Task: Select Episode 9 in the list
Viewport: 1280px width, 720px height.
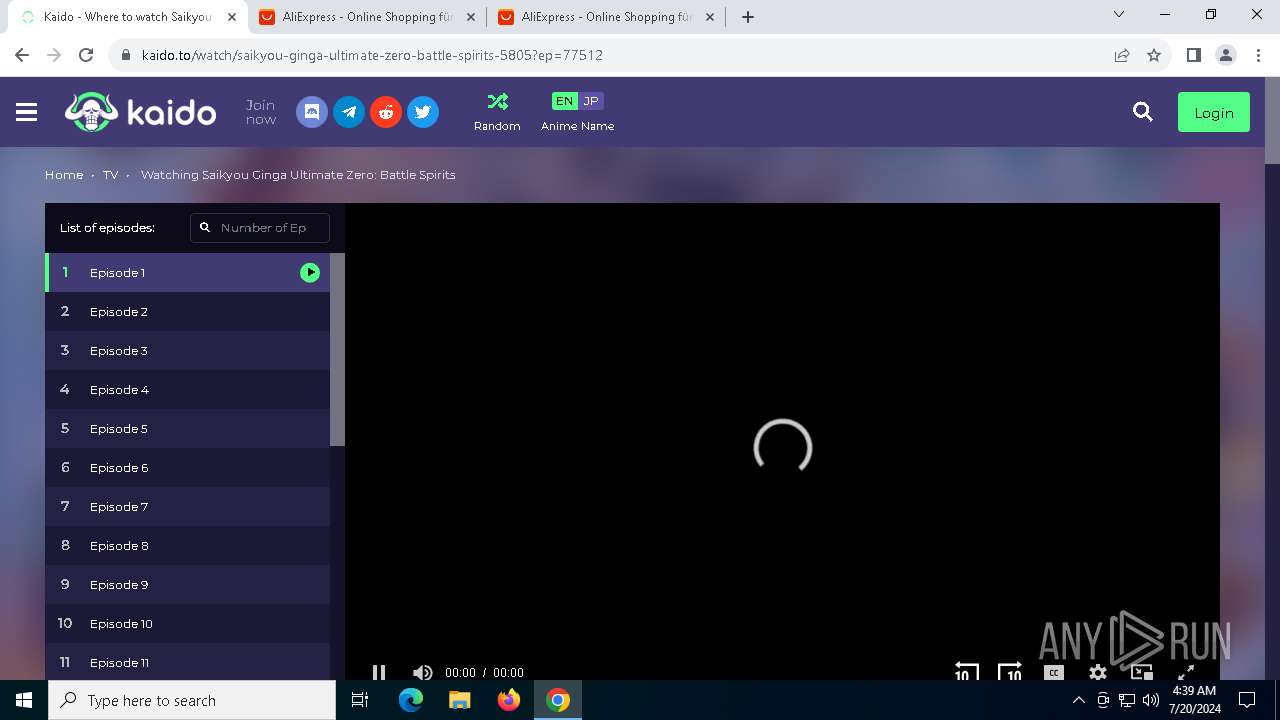Action: 187,585
